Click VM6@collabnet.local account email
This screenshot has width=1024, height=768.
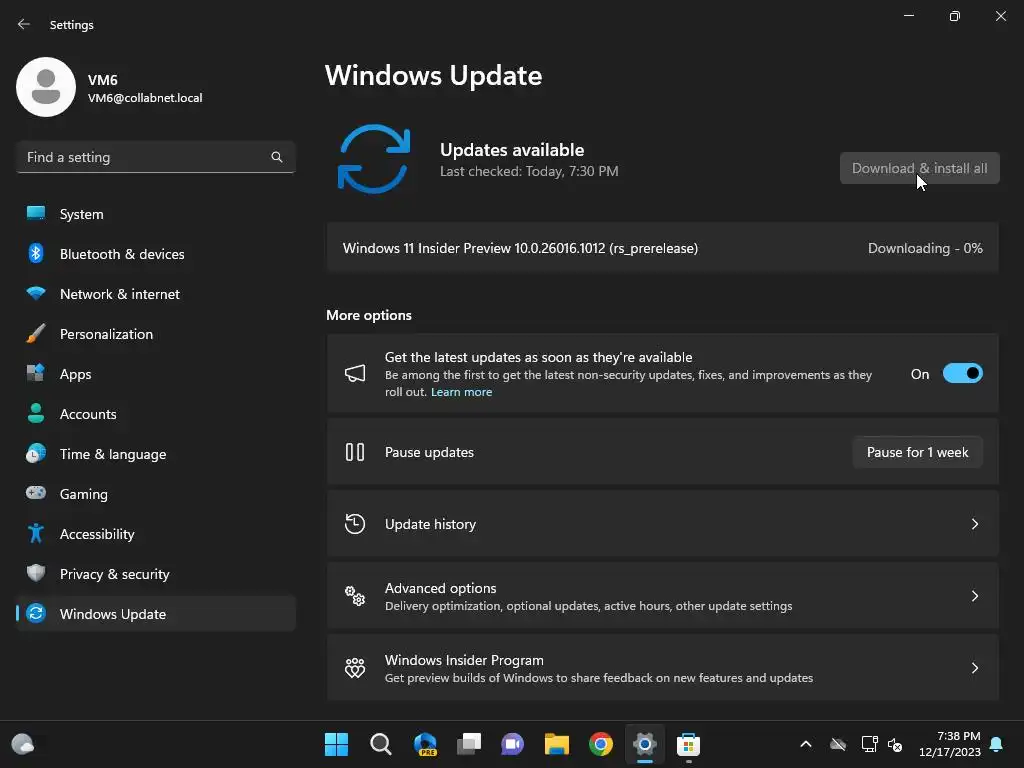click(x=145, y=98)
